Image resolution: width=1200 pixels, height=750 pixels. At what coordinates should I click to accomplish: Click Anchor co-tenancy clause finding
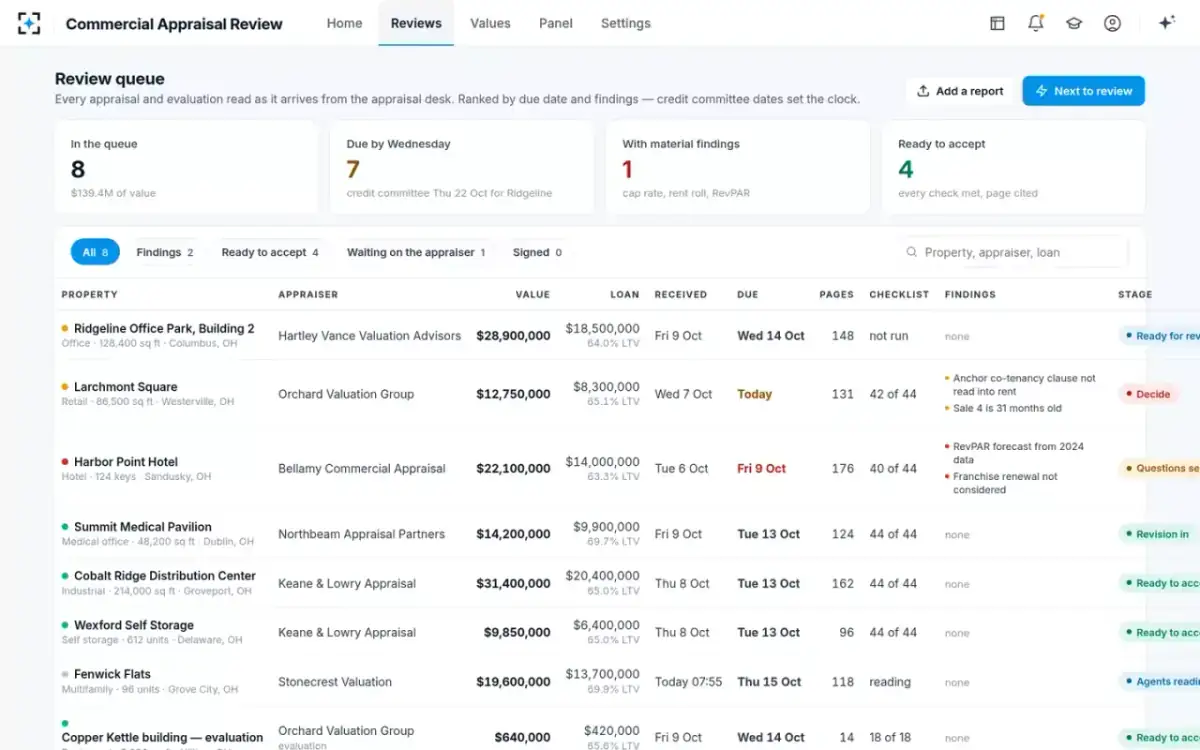coord(1022,385)
